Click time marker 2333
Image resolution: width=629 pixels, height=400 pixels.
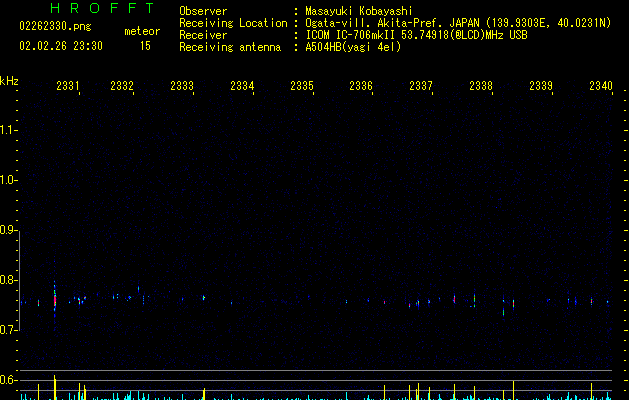[x=182, y=86]
